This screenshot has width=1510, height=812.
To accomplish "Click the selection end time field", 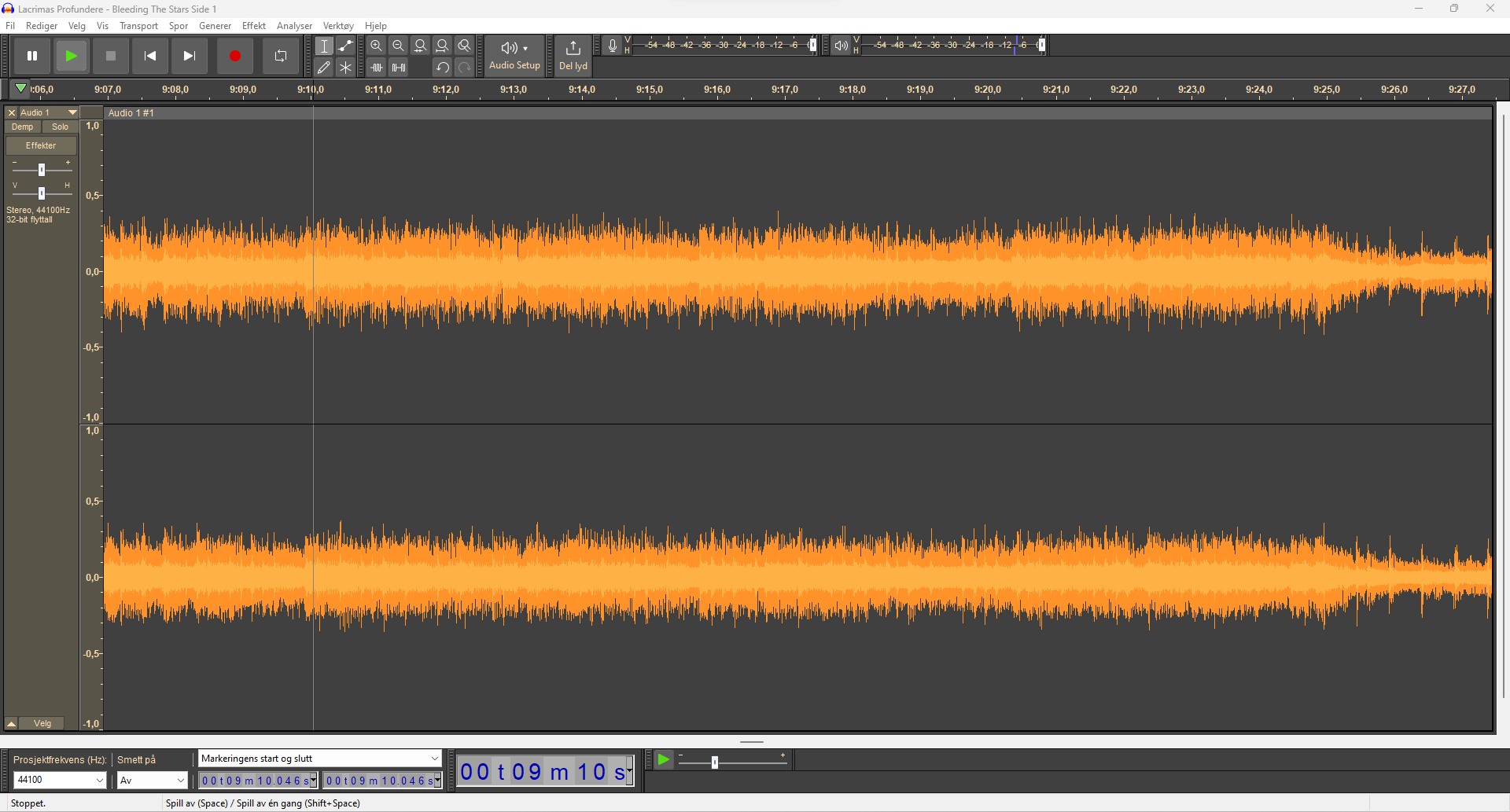I will [x=382, y=781].
